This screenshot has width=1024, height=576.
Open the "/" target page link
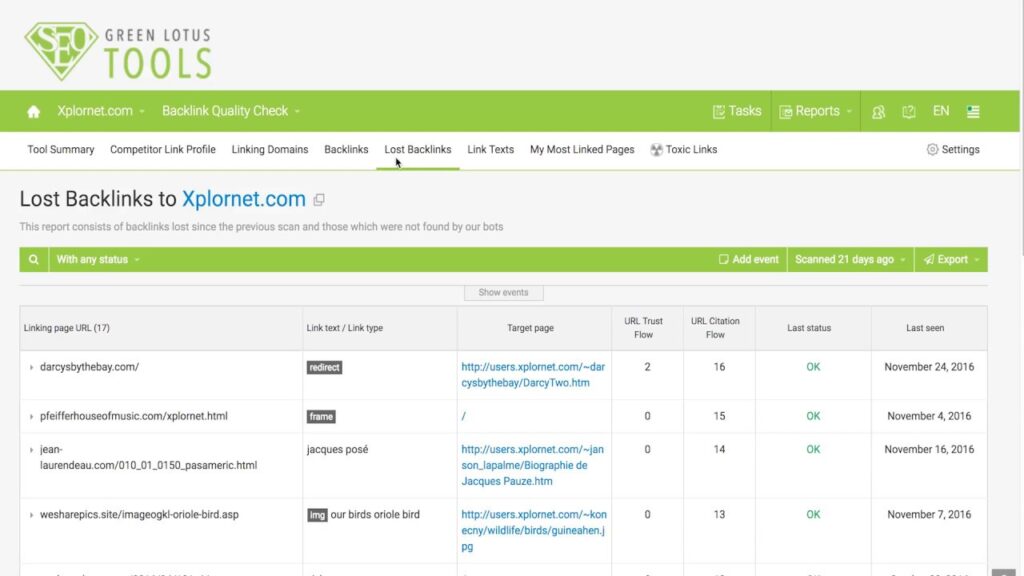pyautogui.click(x=464, y=416)
